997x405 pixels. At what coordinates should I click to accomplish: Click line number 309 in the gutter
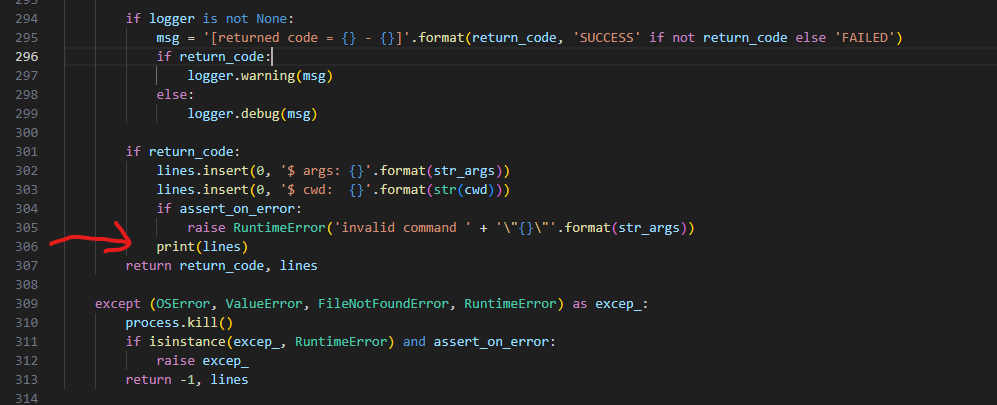(27, 304)
